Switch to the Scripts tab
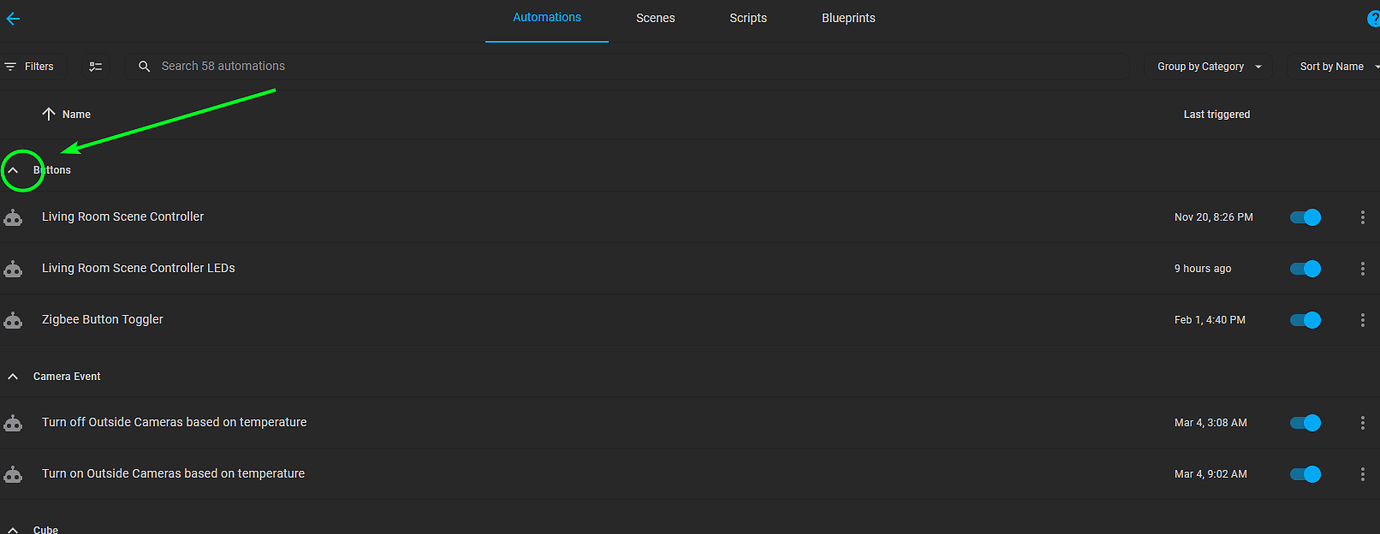This screenshot has height=534, width=1380. (x=748, y=18)
